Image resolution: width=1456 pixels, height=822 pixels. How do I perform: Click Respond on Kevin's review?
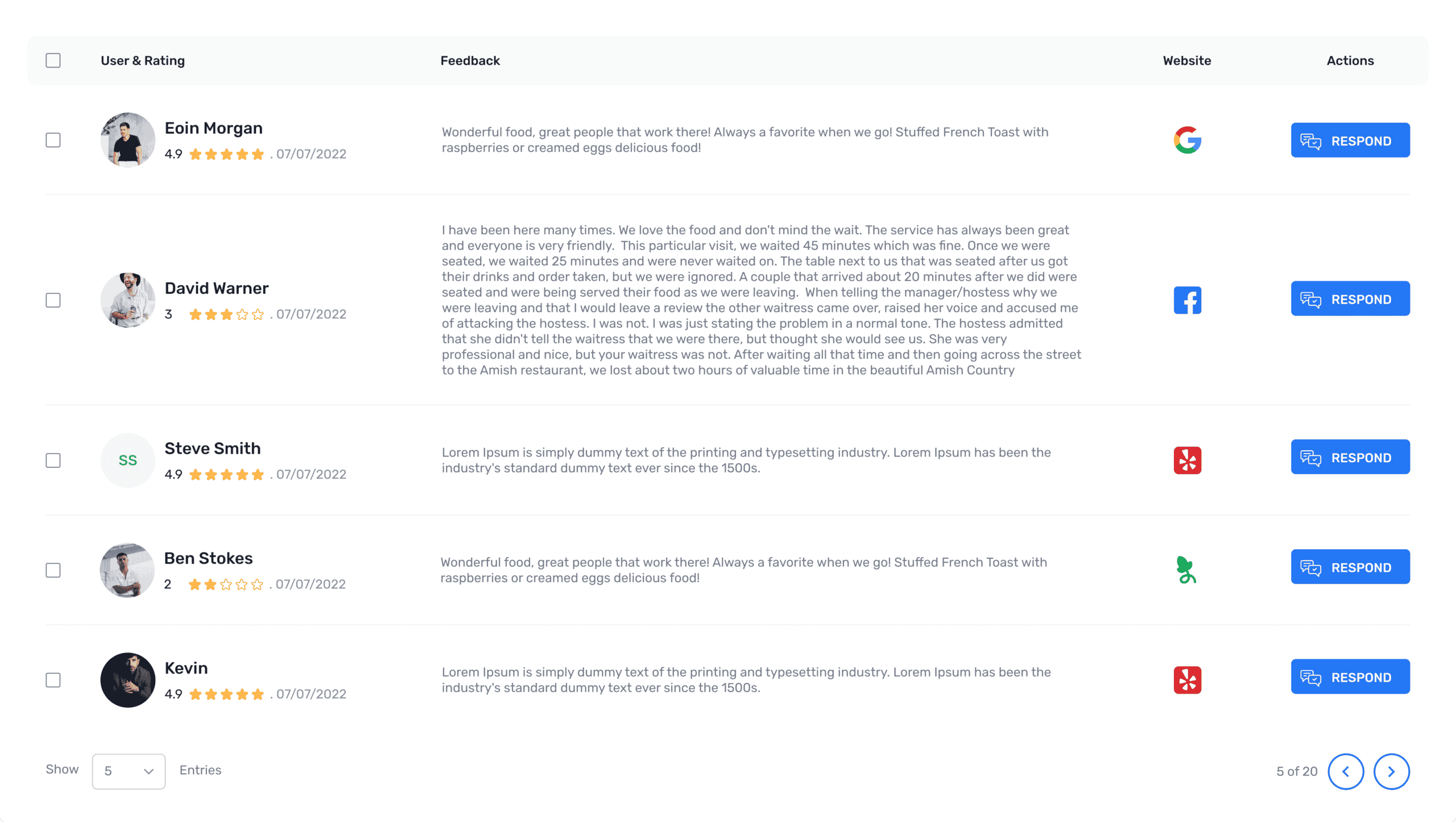click(1350, 676)
